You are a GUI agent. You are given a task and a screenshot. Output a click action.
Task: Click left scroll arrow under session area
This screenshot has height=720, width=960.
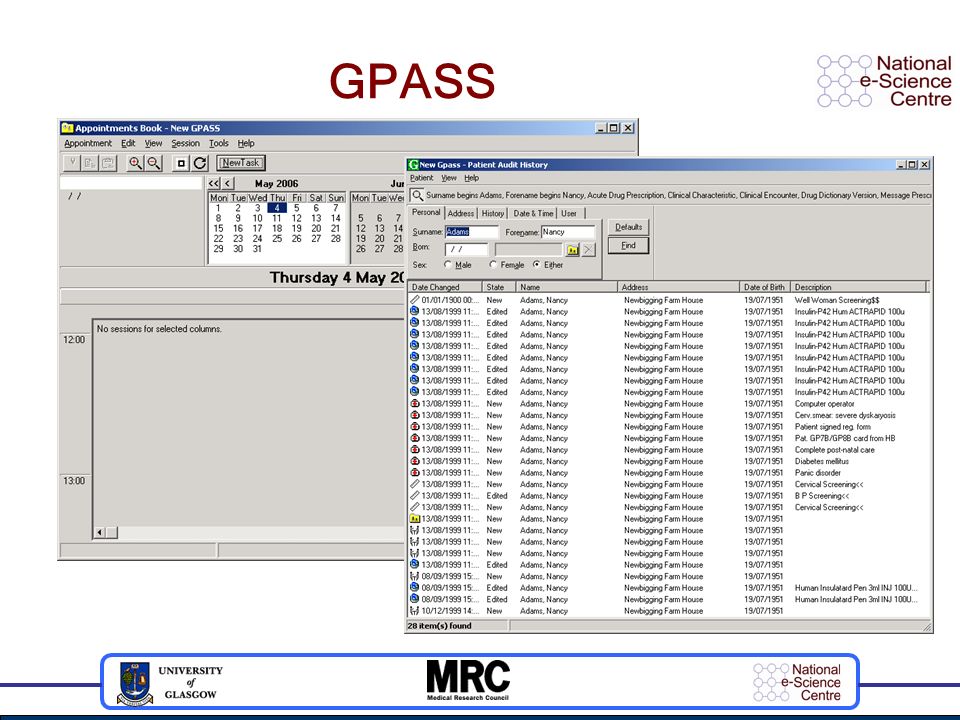coord(100,533)
